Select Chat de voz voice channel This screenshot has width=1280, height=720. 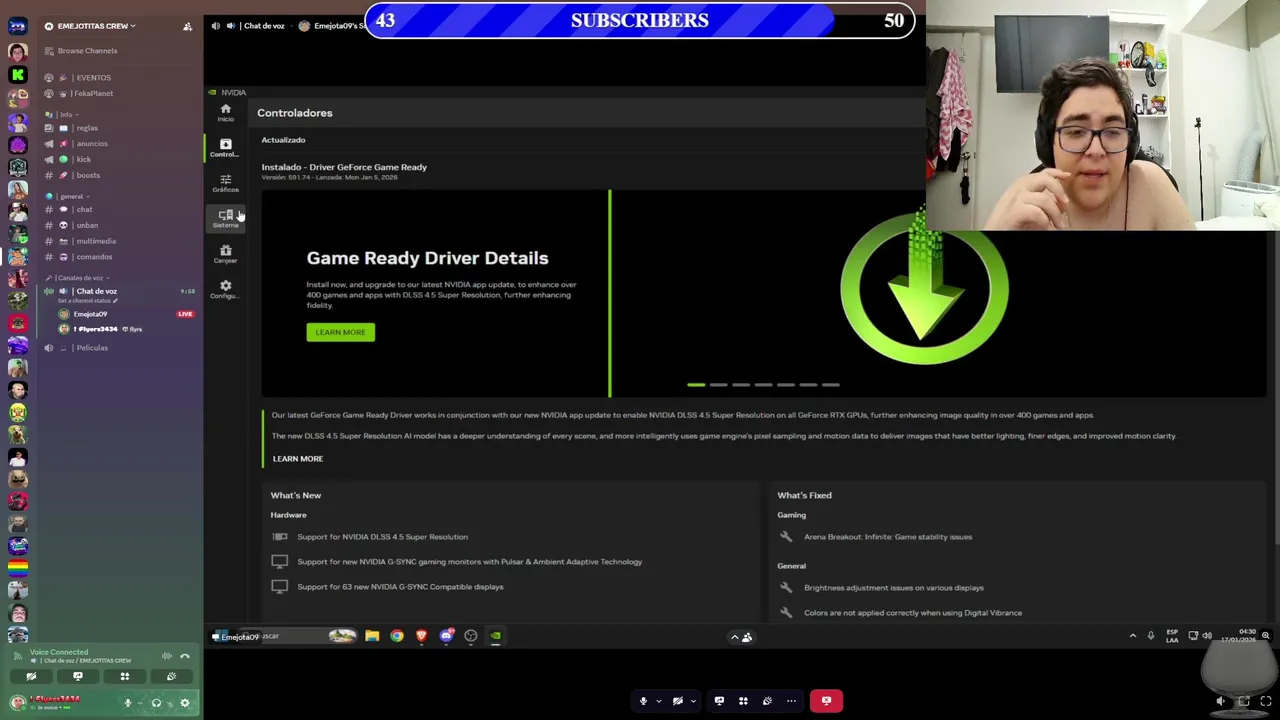[x=96, y=291]
